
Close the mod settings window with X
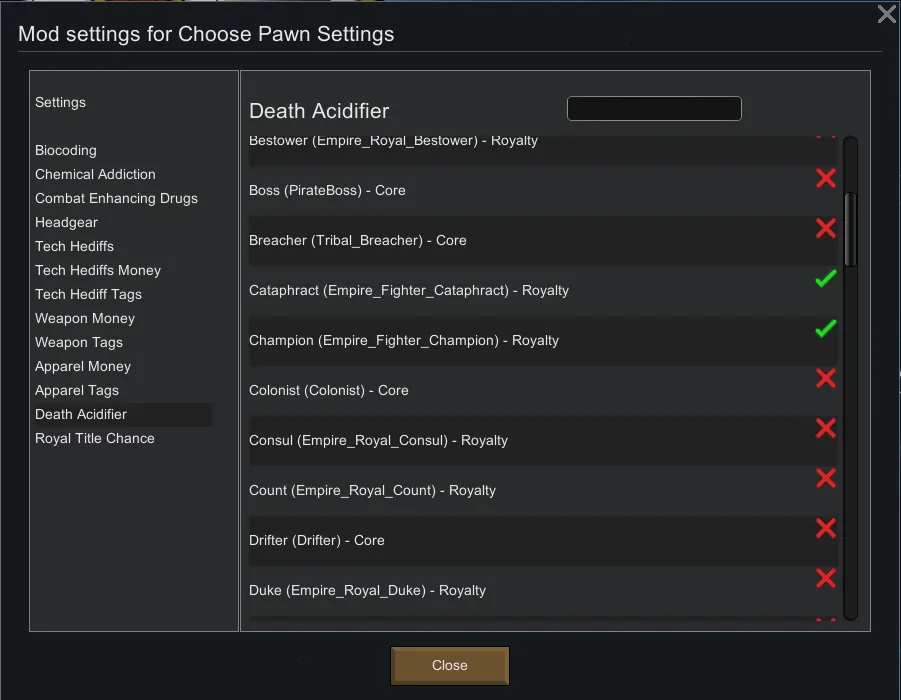click(886, 14)
